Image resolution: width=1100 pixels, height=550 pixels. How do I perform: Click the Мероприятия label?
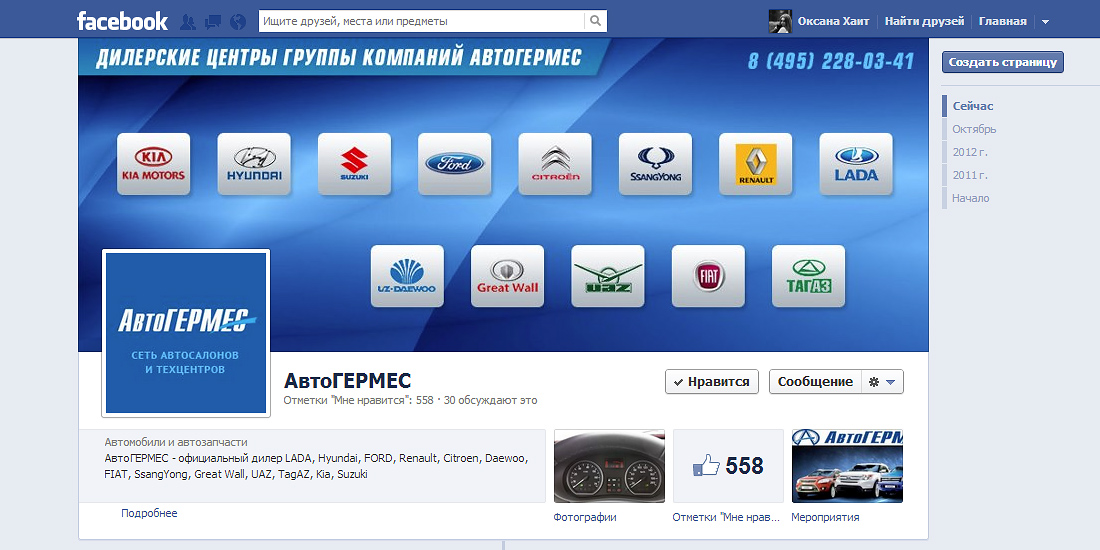[x=825, y=518]
